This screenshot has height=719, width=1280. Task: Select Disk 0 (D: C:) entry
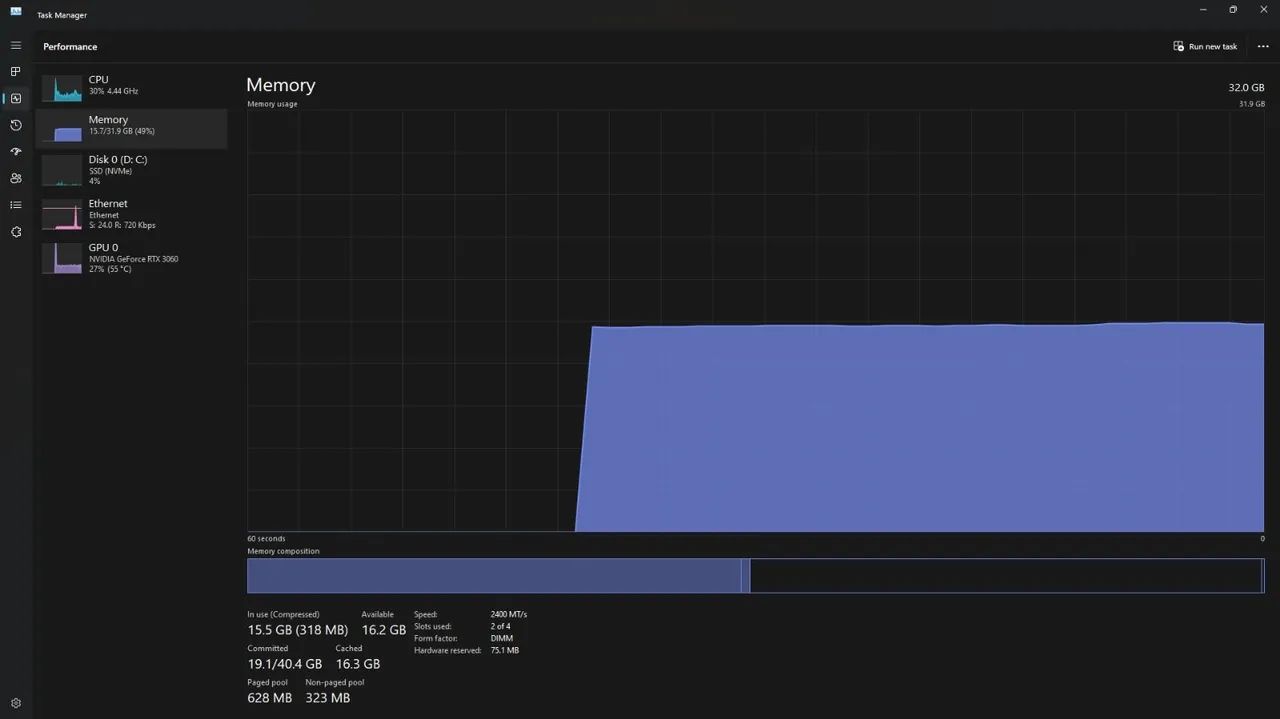[131, 169]
